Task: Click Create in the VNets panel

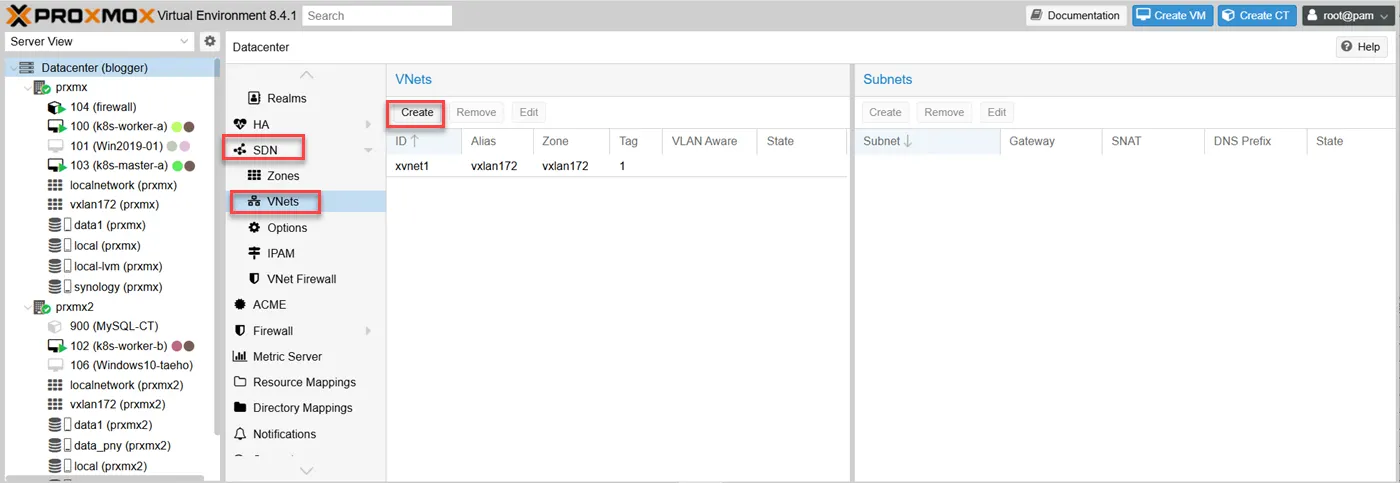Action: point(417,112)
